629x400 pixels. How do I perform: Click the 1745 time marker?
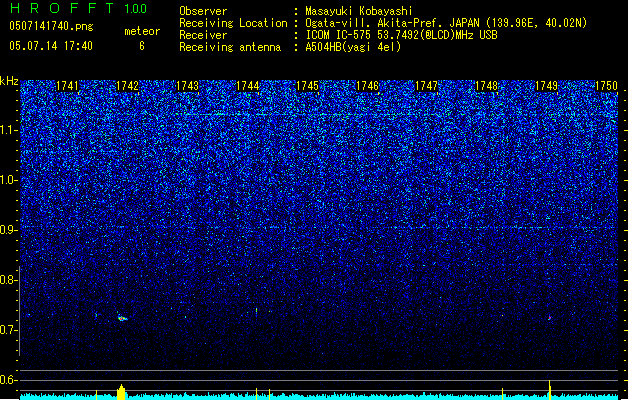pos(307,86)
